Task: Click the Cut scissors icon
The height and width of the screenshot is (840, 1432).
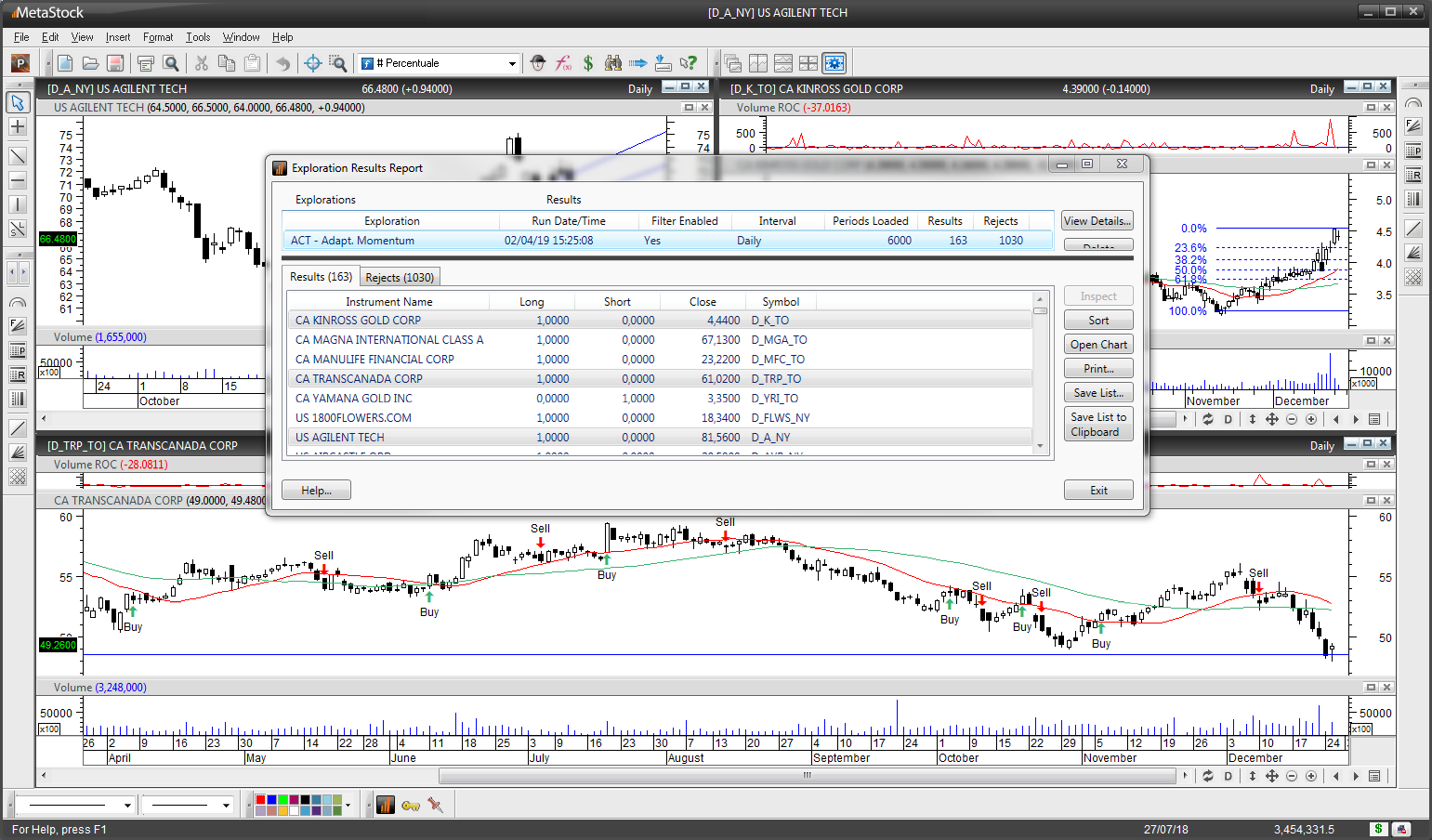Action: tap(202, 63)
